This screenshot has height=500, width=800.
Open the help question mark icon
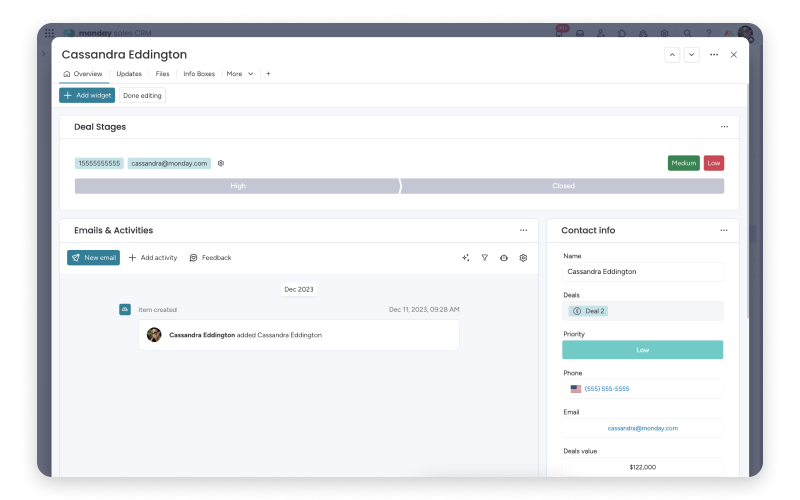coord(709,33)
